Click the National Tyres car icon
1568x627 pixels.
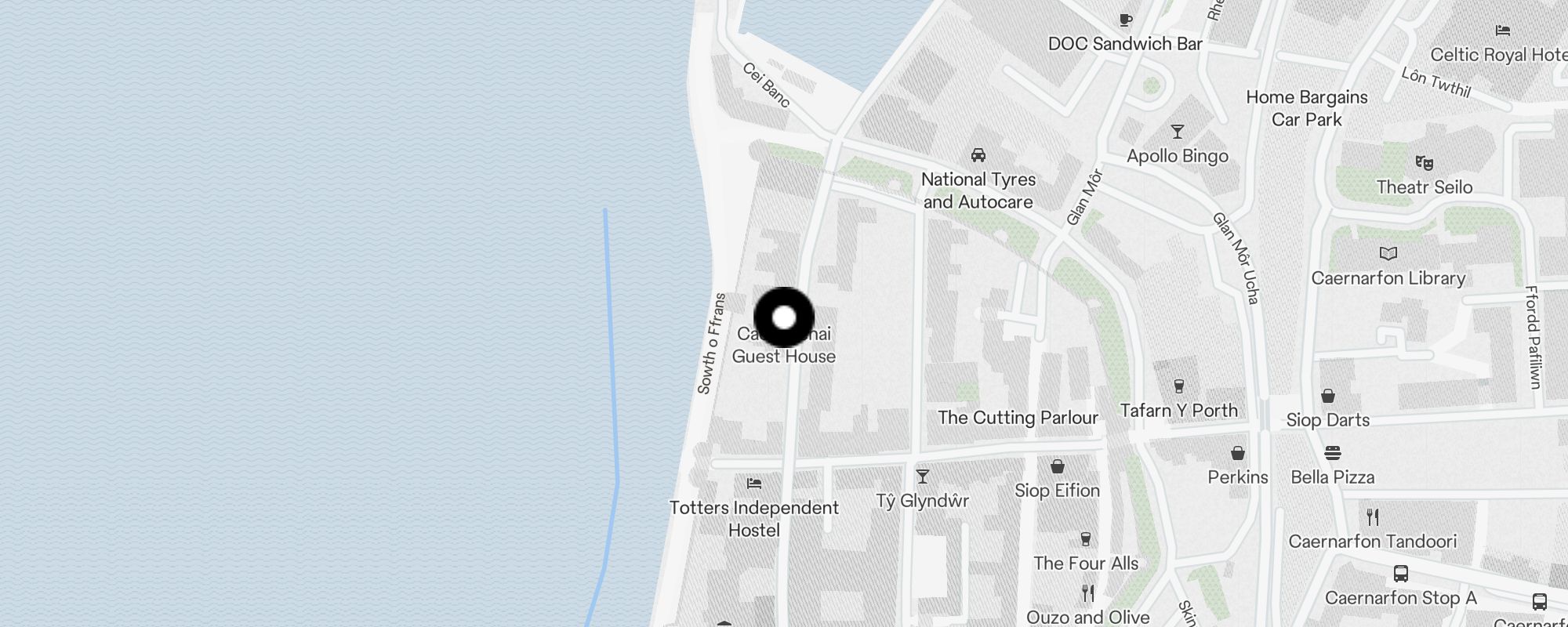(978, 154)
